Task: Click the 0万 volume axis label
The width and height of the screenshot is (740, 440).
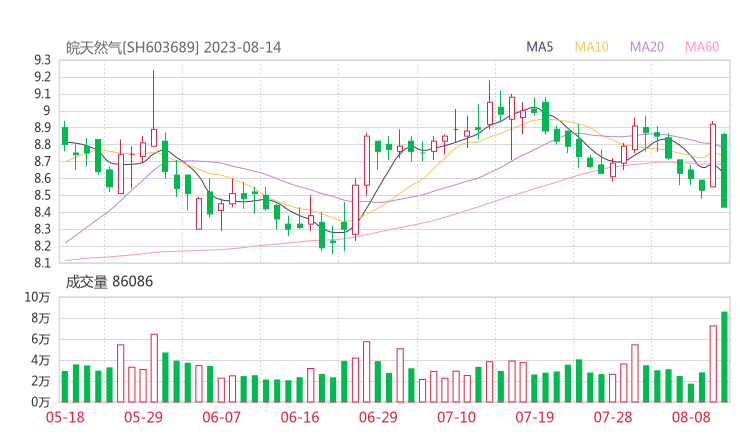Action: click(41, 402)
